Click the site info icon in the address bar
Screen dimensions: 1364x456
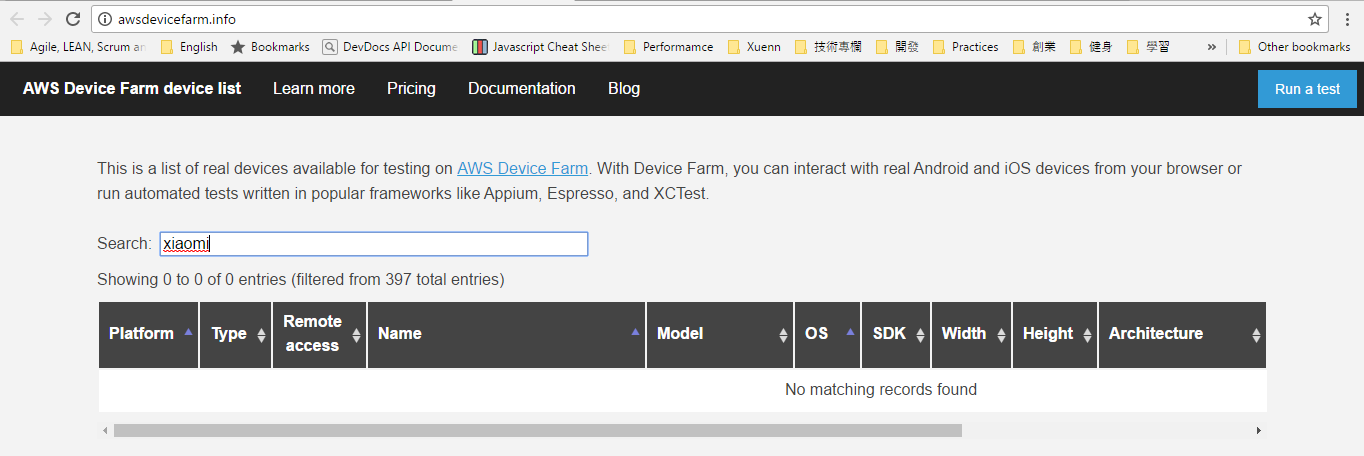[x=105, y=19]
